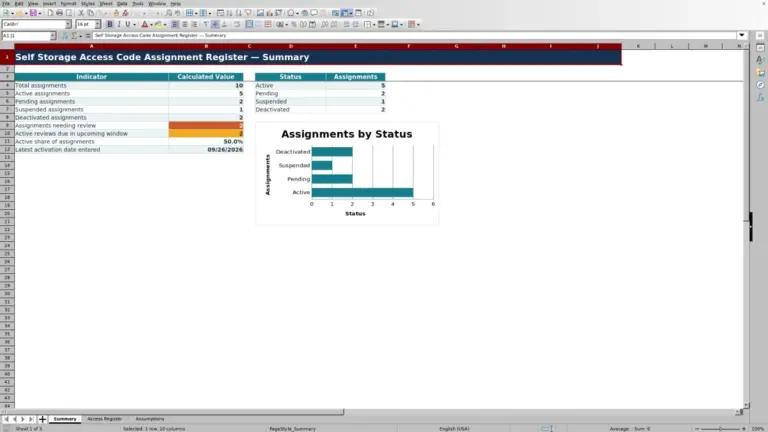Image resolution: width=768 pixels, height=432 pixels.
Task: Open the Format menu
Action: [68, 3]
